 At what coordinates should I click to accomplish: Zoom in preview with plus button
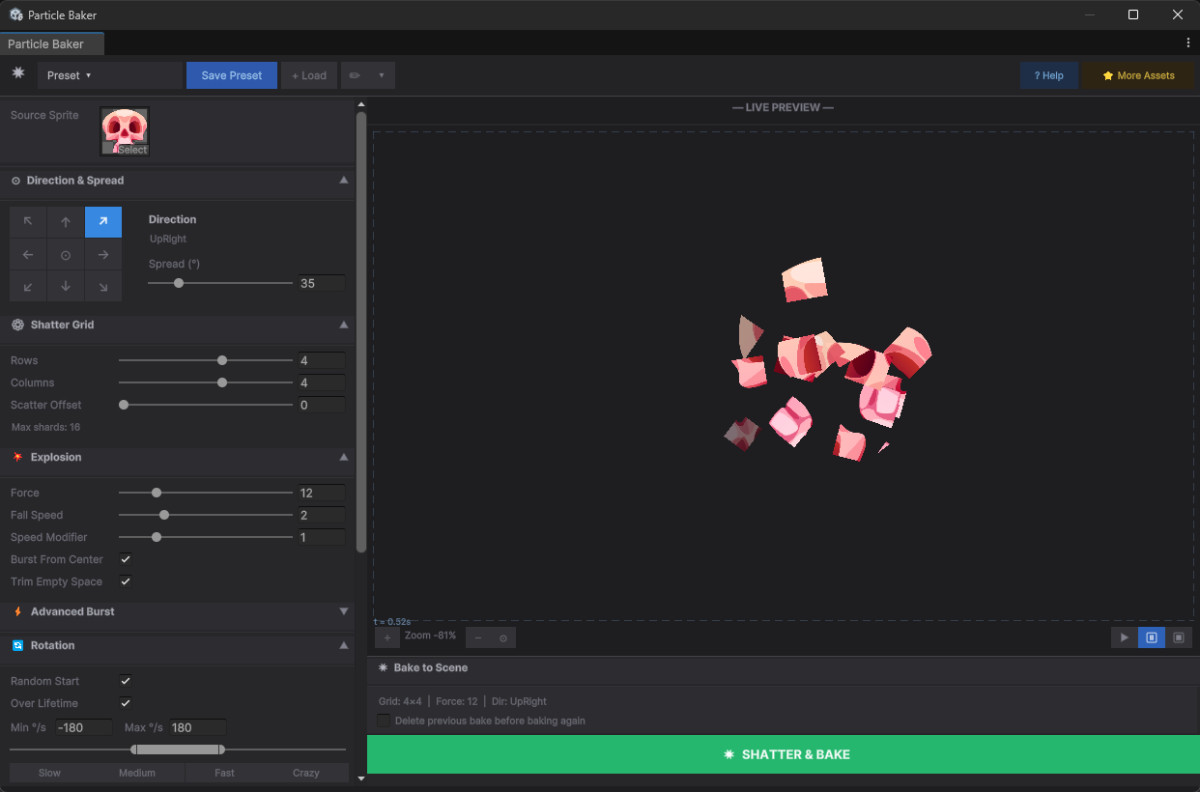pos(388,637)
